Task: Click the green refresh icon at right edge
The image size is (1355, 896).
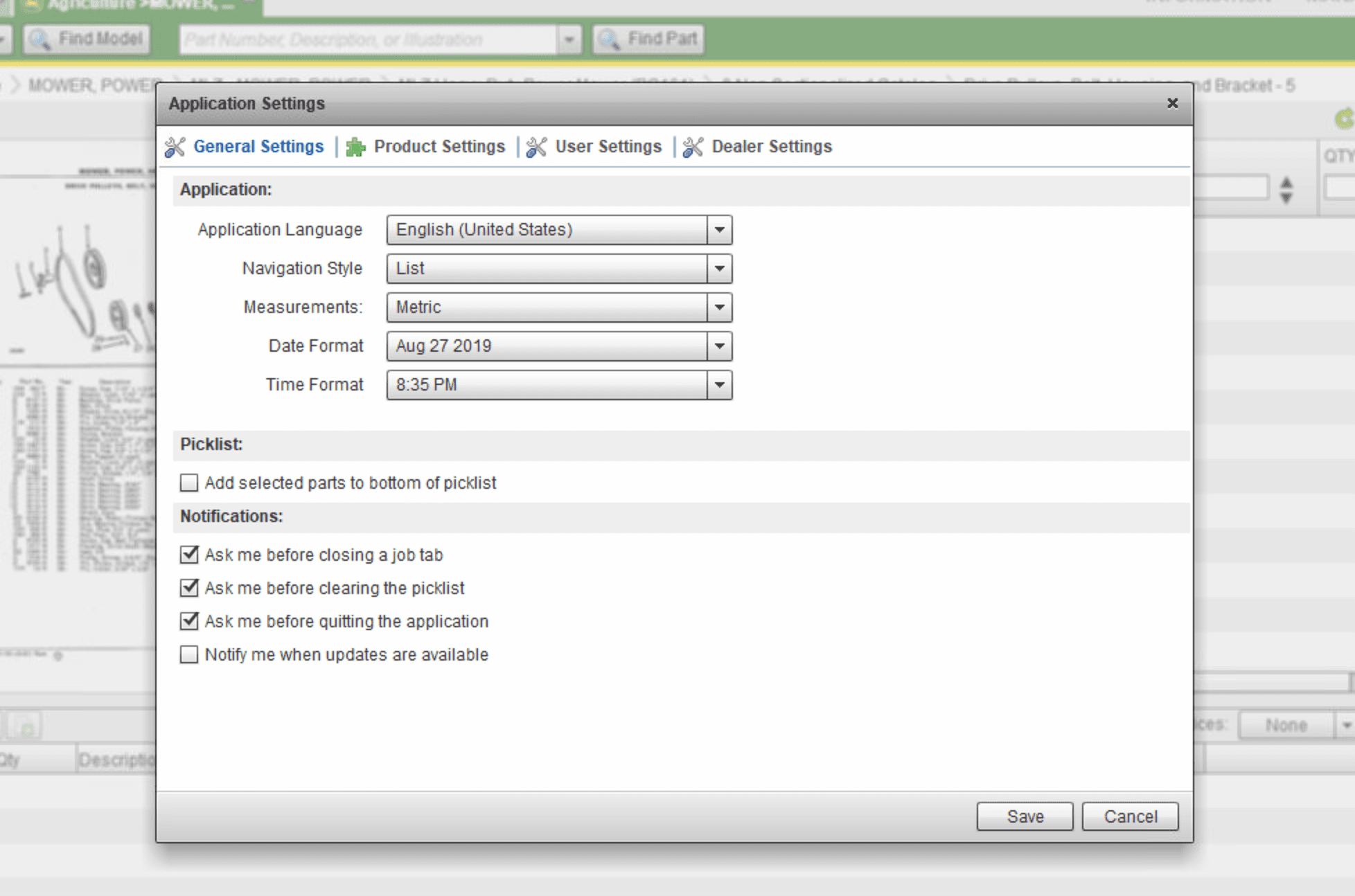Action: pos(1344,119)
